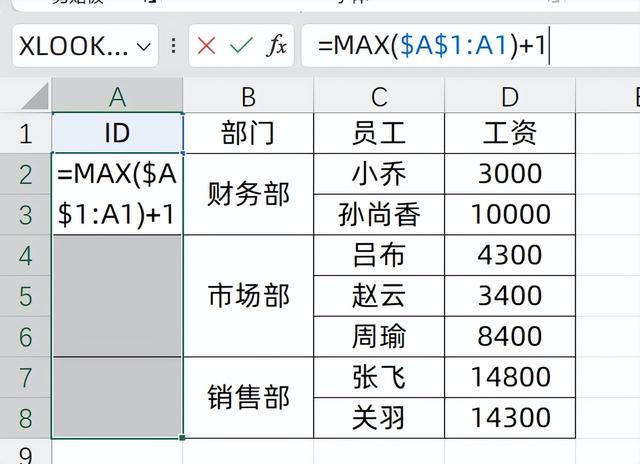Viewport: 640px width, 464px height.
Task: Cancel the formula entry with the red X
Action: point(206,45)
